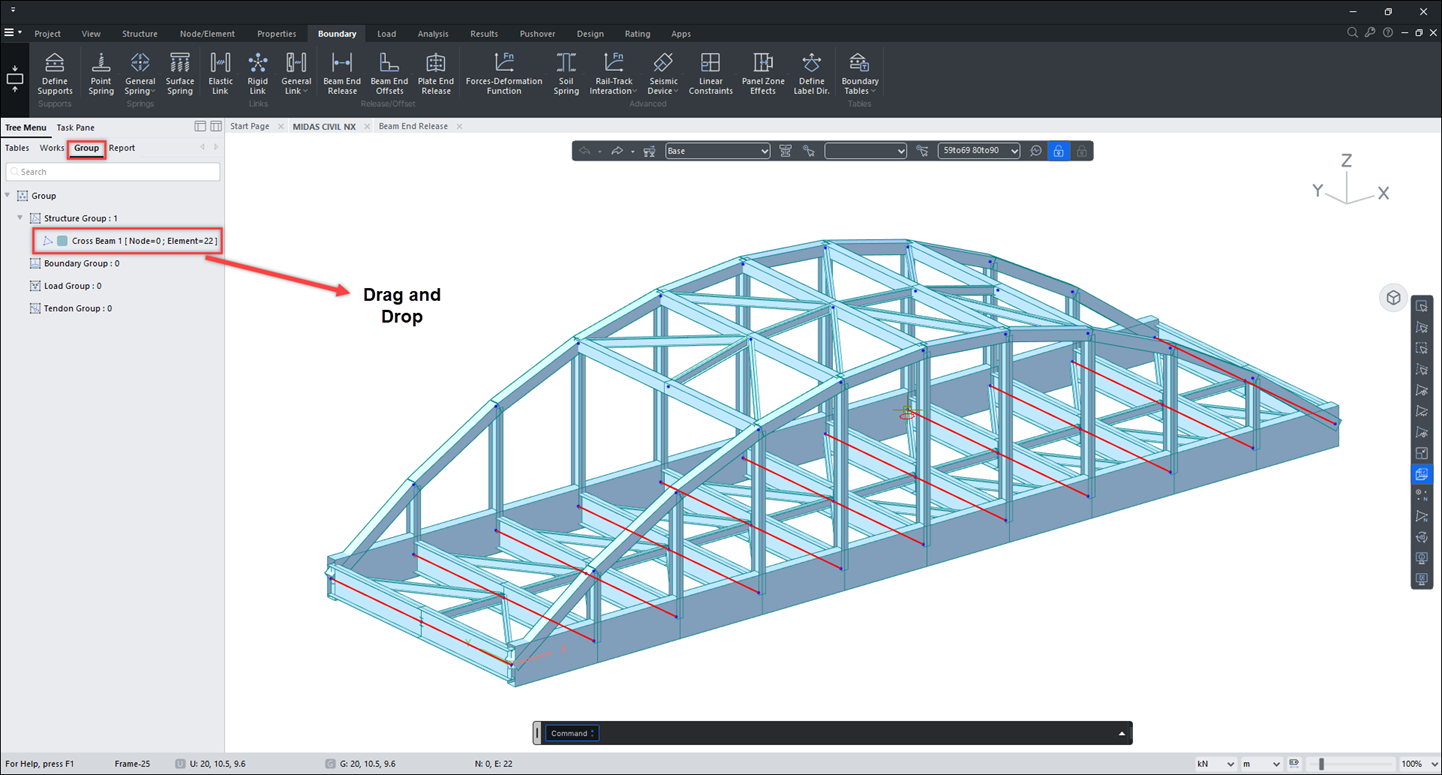Open Beam End Release tool

tap(342, 73)
